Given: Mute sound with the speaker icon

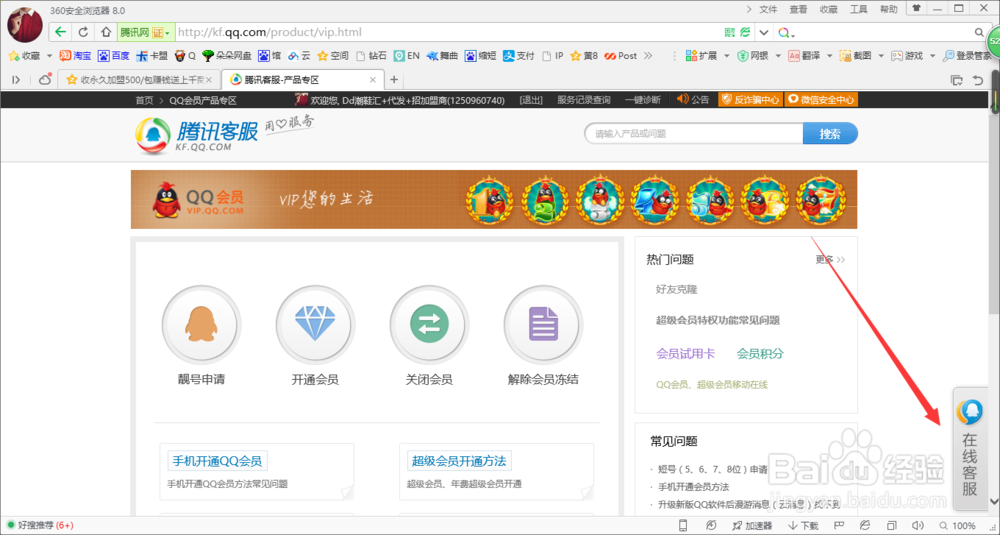Looking at the screenshot, I should (918, 525).
